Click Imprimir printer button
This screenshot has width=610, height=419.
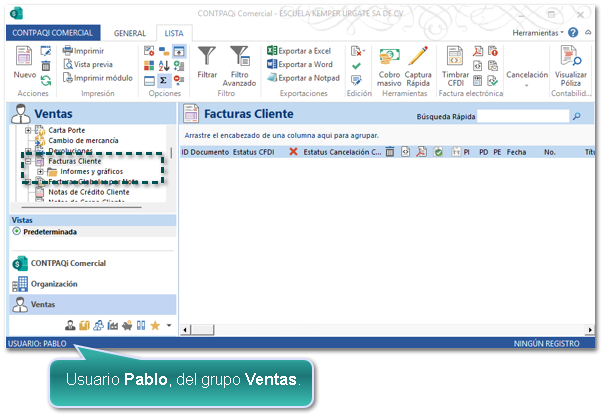pyautogui.click(x=83, y=51)
